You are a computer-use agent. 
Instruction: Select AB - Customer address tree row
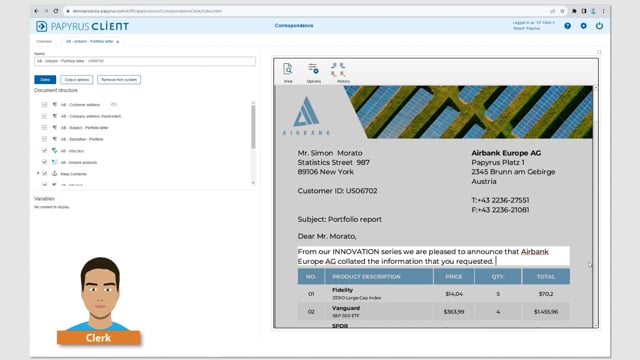click(80, 104)
